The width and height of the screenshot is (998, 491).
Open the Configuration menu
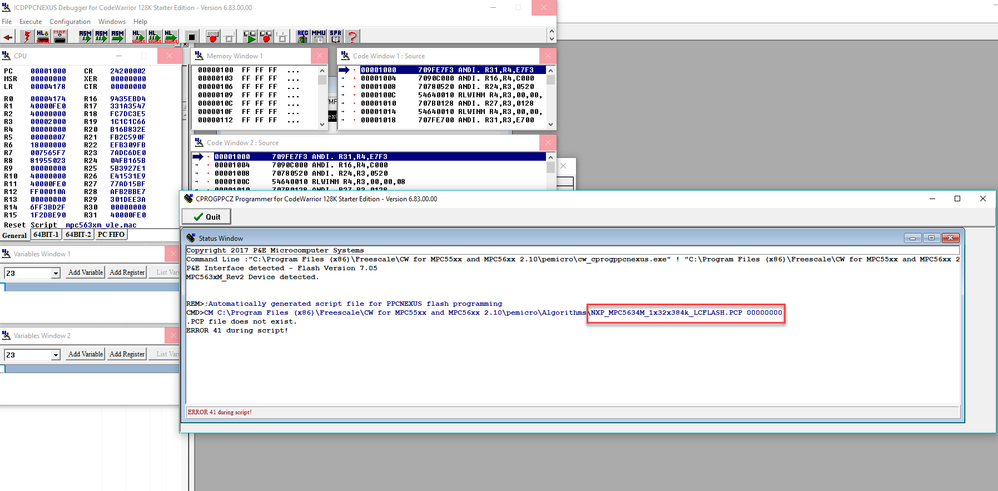70,22
